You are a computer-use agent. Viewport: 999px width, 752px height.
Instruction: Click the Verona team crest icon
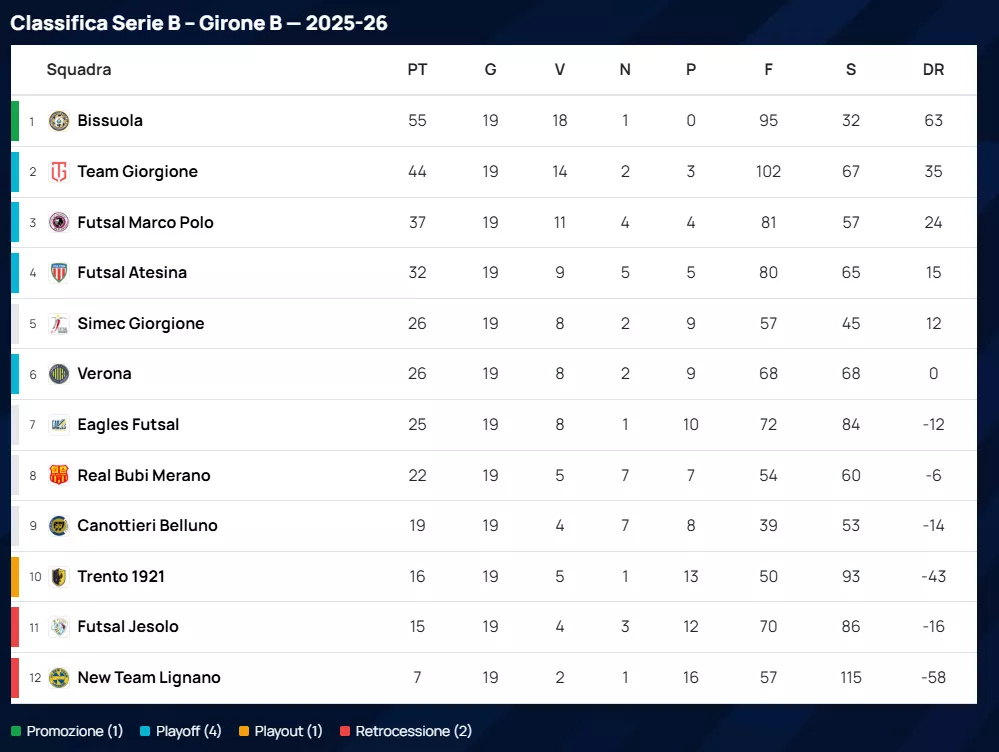click(59, 374)
